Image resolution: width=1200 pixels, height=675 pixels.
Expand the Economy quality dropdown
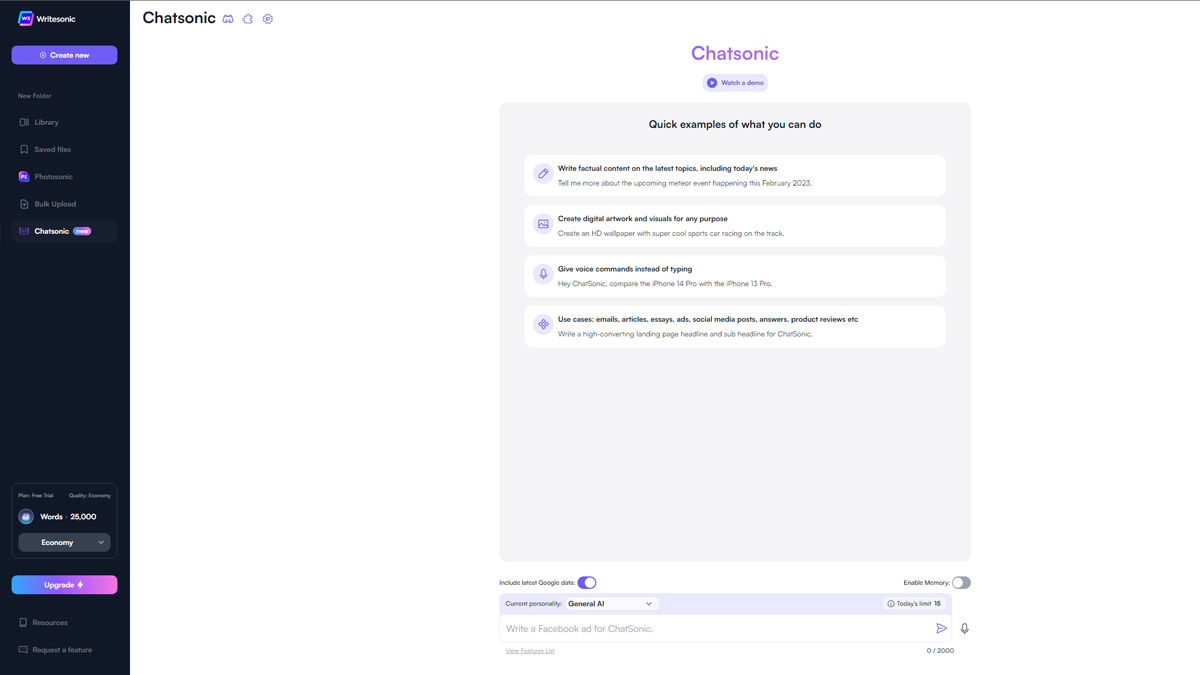64,543
